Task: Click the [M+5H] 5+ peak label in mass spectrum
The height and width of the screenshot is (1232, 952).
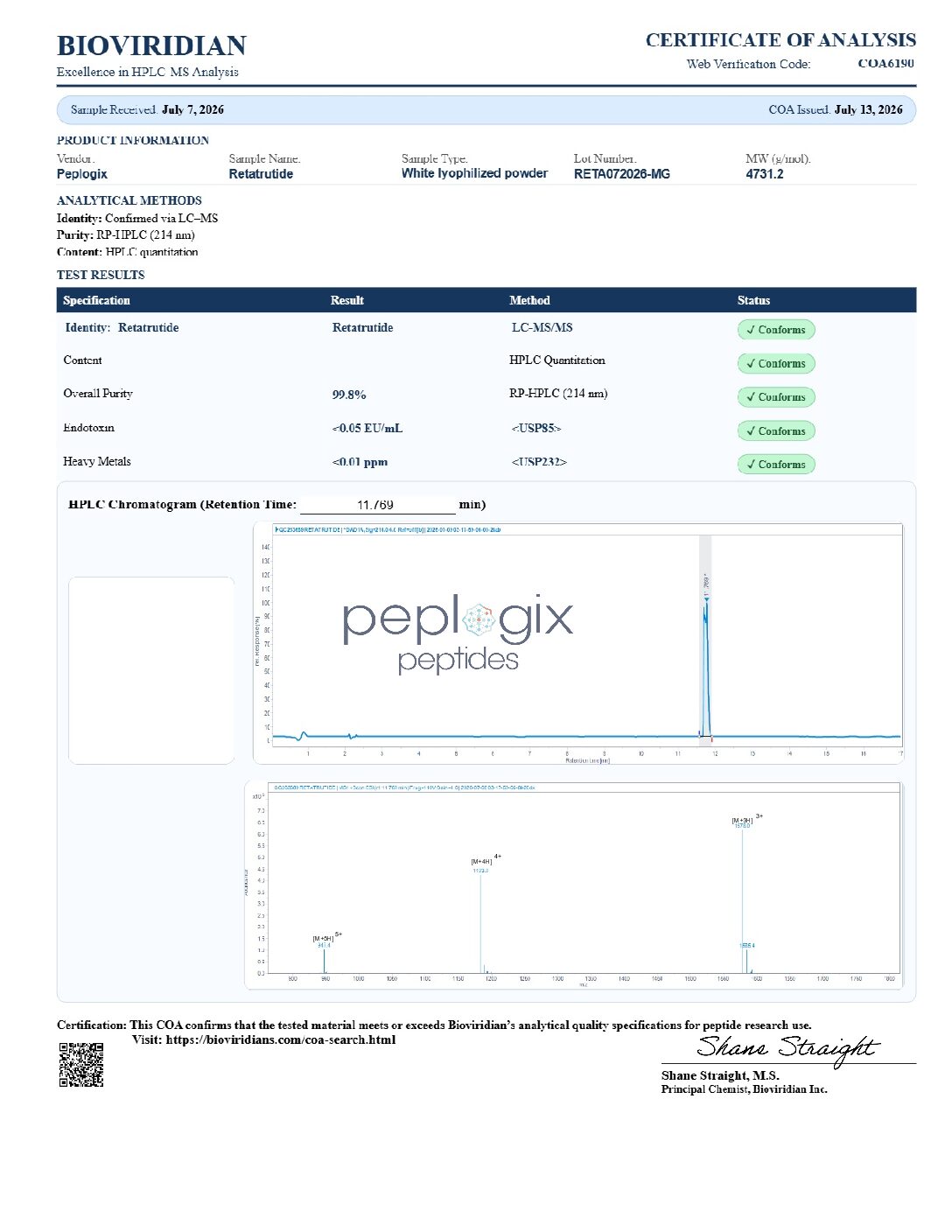Action: tap(326, 938)
